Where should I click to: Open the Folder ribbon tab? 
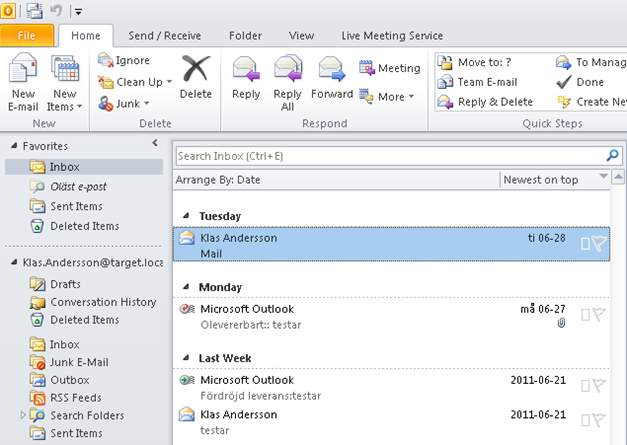[245, 36]
